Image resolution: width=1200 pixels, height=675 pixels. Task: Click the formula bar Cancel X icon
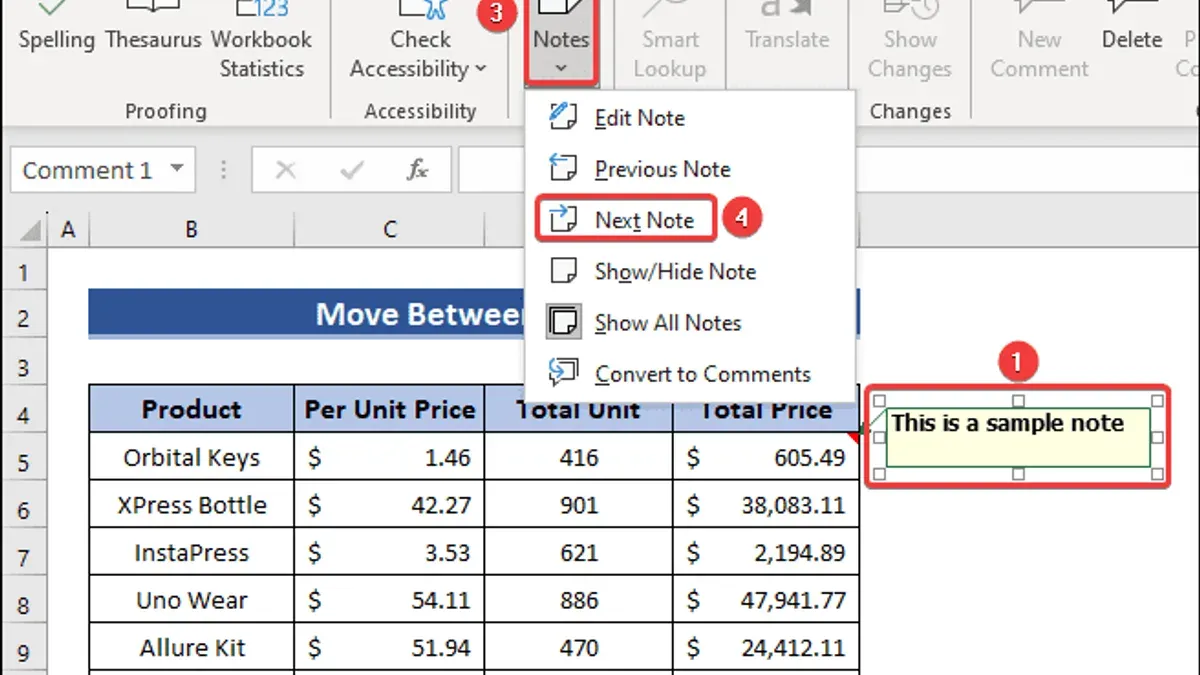pos(285,170)
